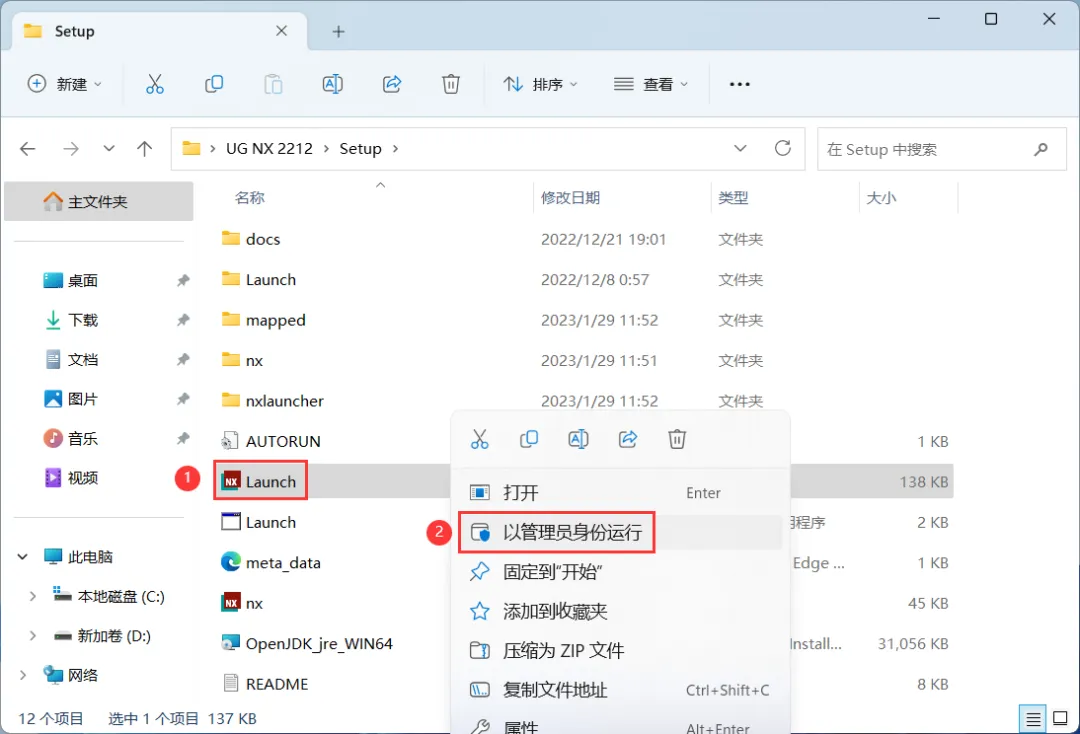Select the NX Launch application file
This screenshot has height=734, width=1080.
pyautogui.click(x=260, y=481)
